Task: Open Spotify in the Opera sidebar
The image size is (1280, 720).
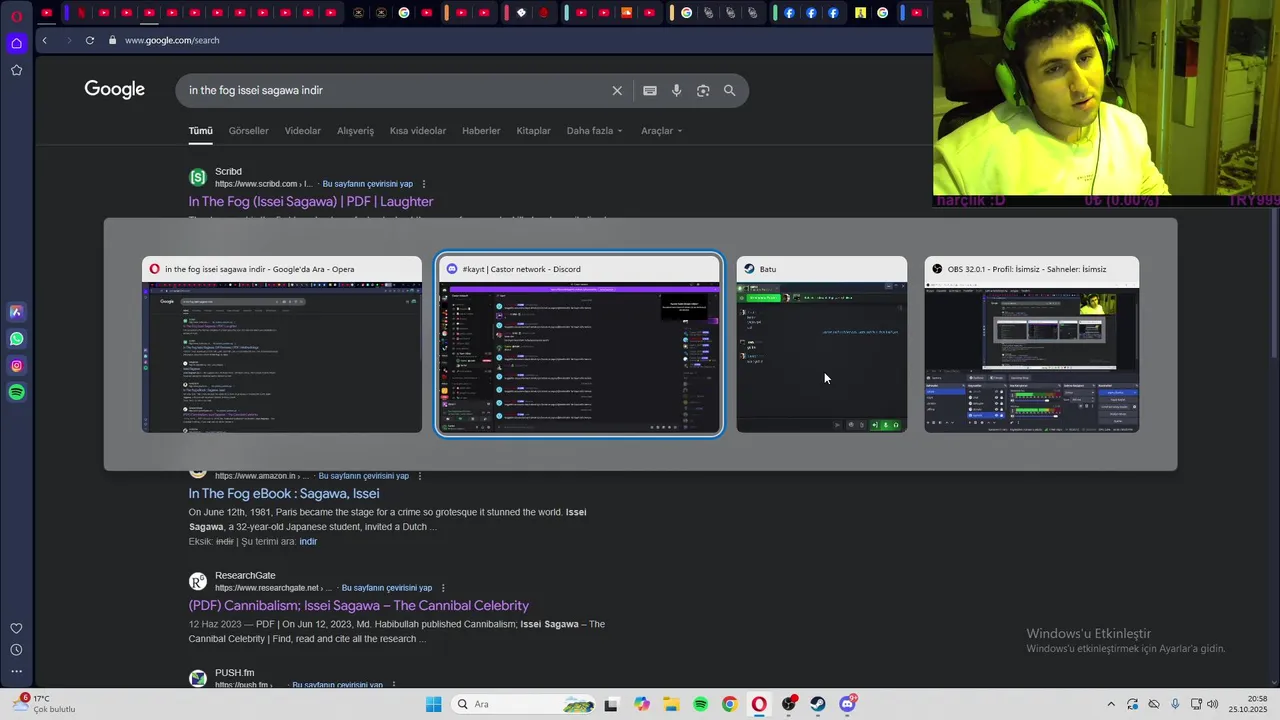Action: 16,393
